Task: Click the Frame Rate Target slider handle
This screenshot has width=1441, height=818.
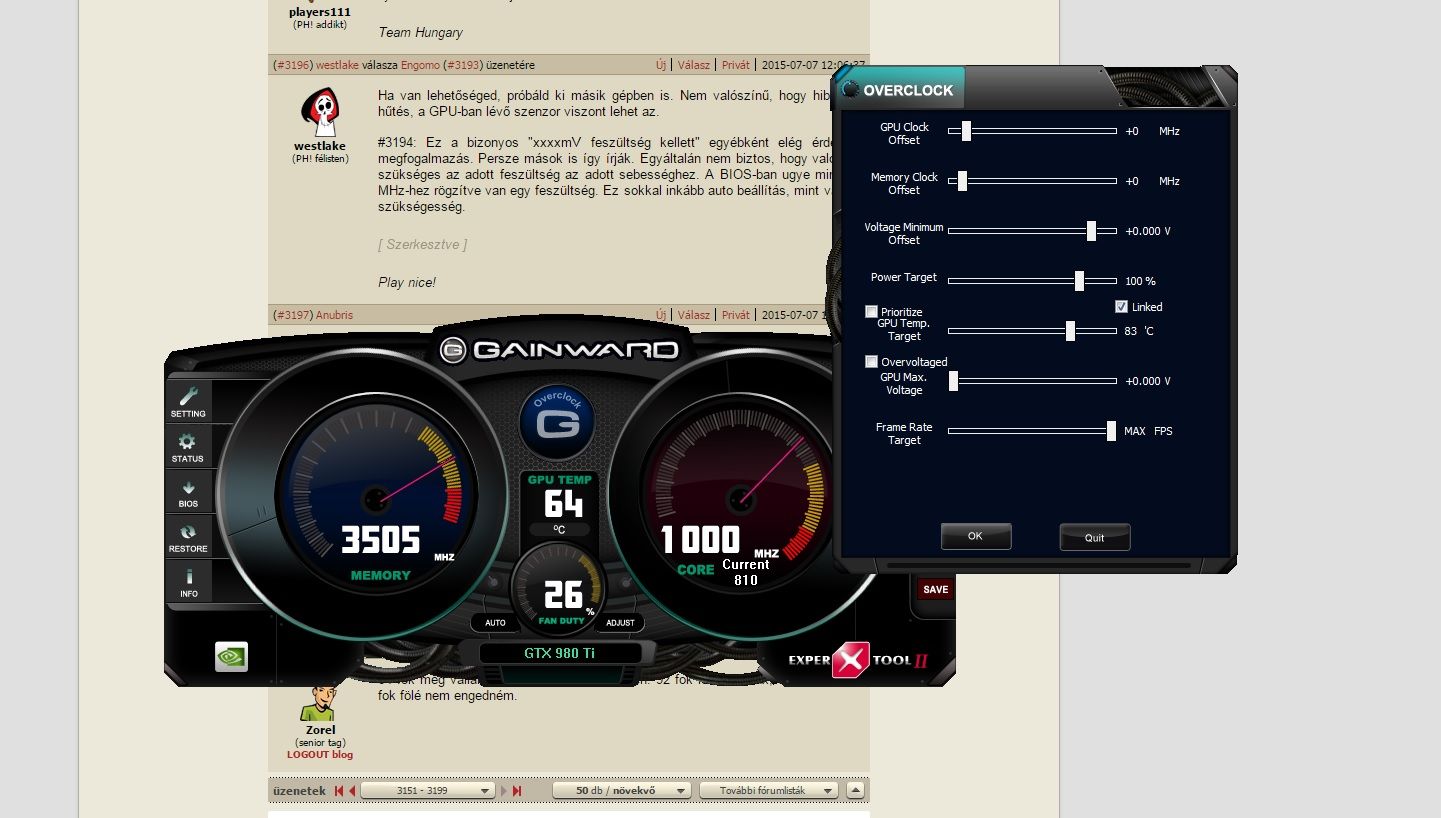Action: [1111, 431]
